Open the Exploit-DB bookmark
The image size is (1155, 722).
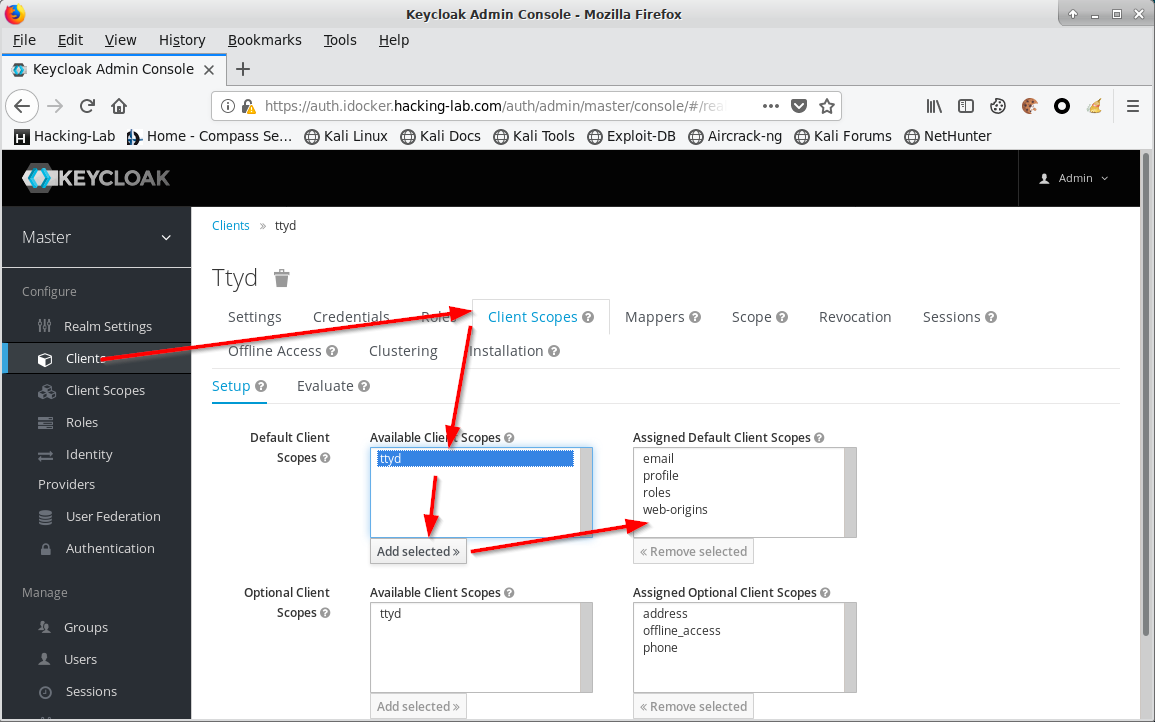[631, 136]
